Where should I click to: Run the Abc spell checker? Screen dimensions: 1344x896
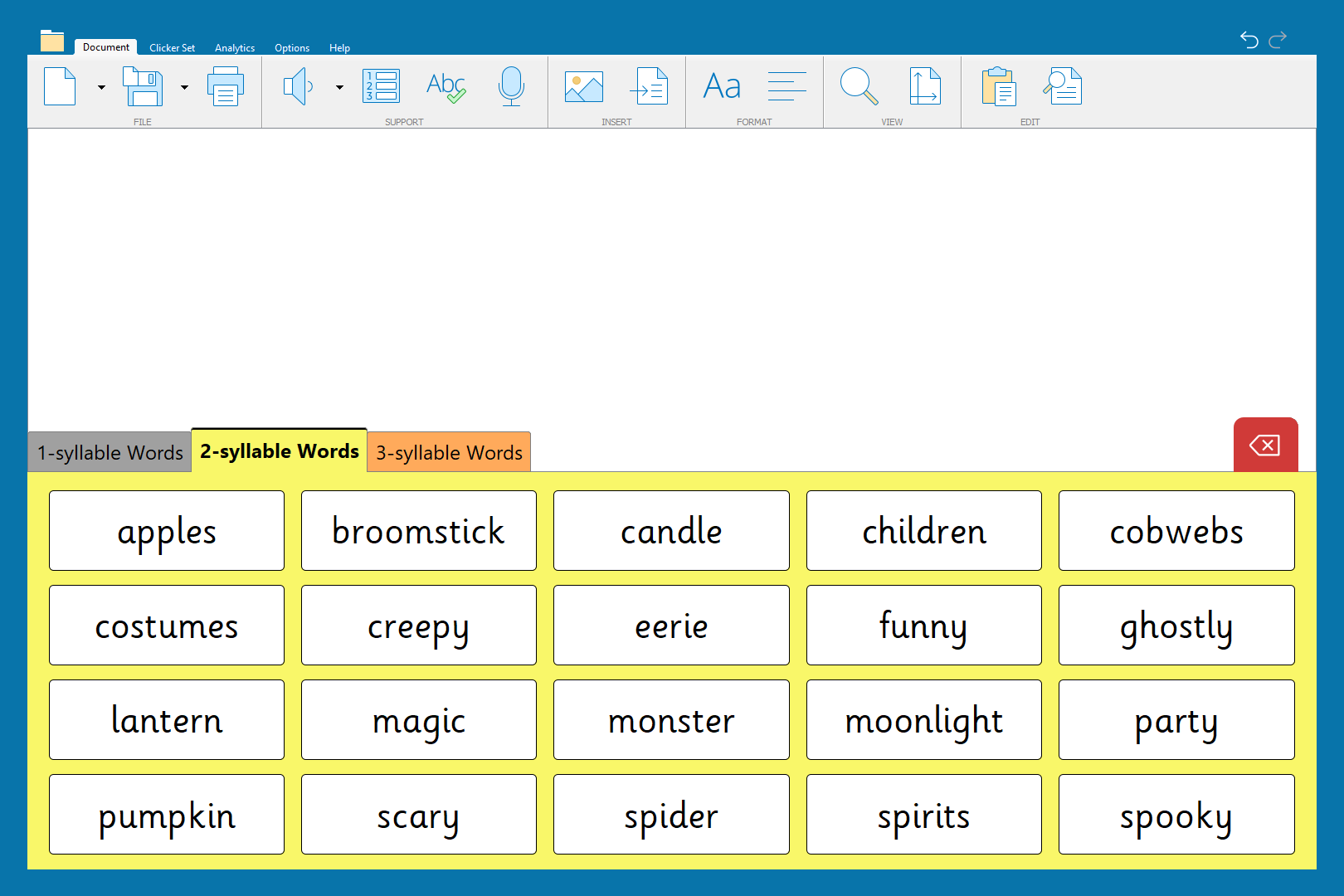click(446, 86)
